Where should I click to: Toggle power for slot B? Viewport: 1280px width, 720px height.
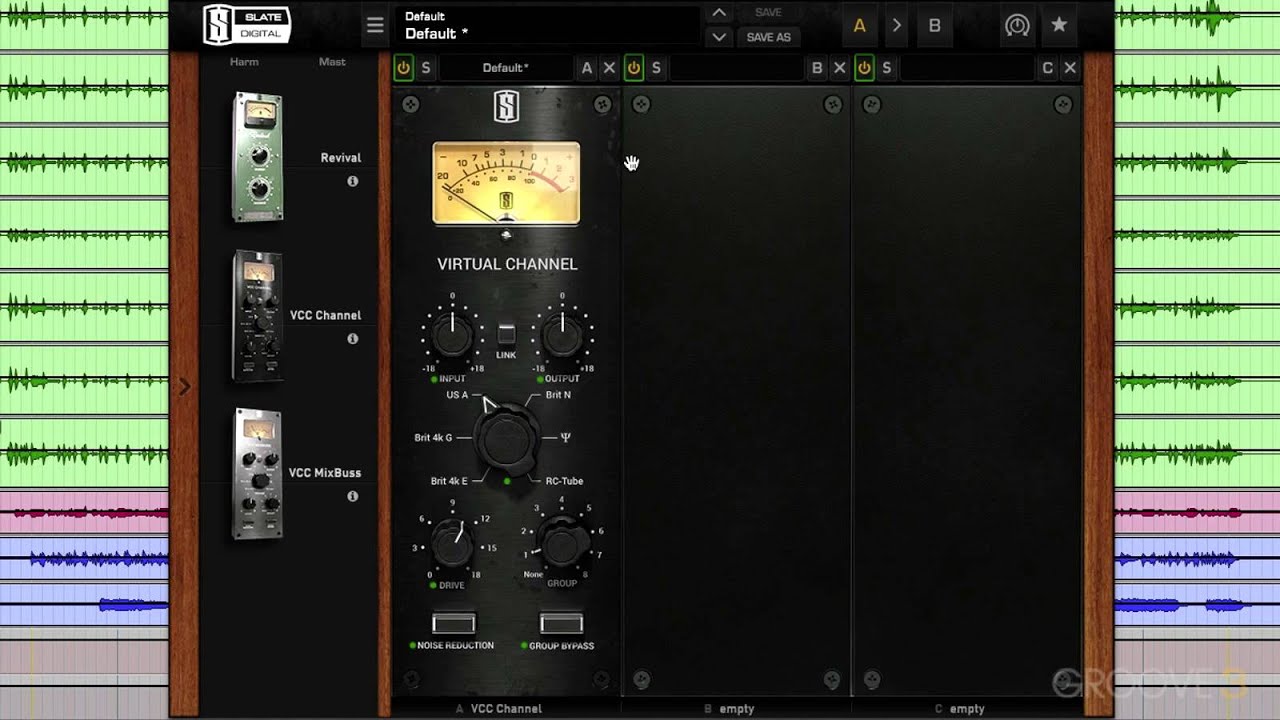coord(633,68)
